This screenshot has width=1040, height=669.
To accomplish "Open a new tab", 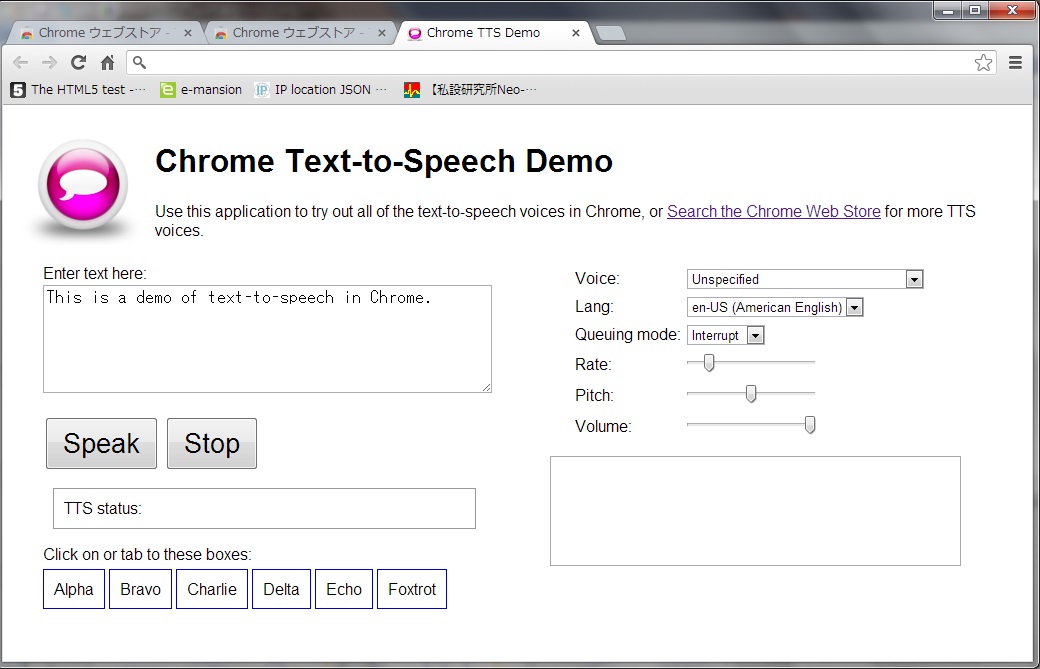I will pyautogui.click(x=610, y=33).
